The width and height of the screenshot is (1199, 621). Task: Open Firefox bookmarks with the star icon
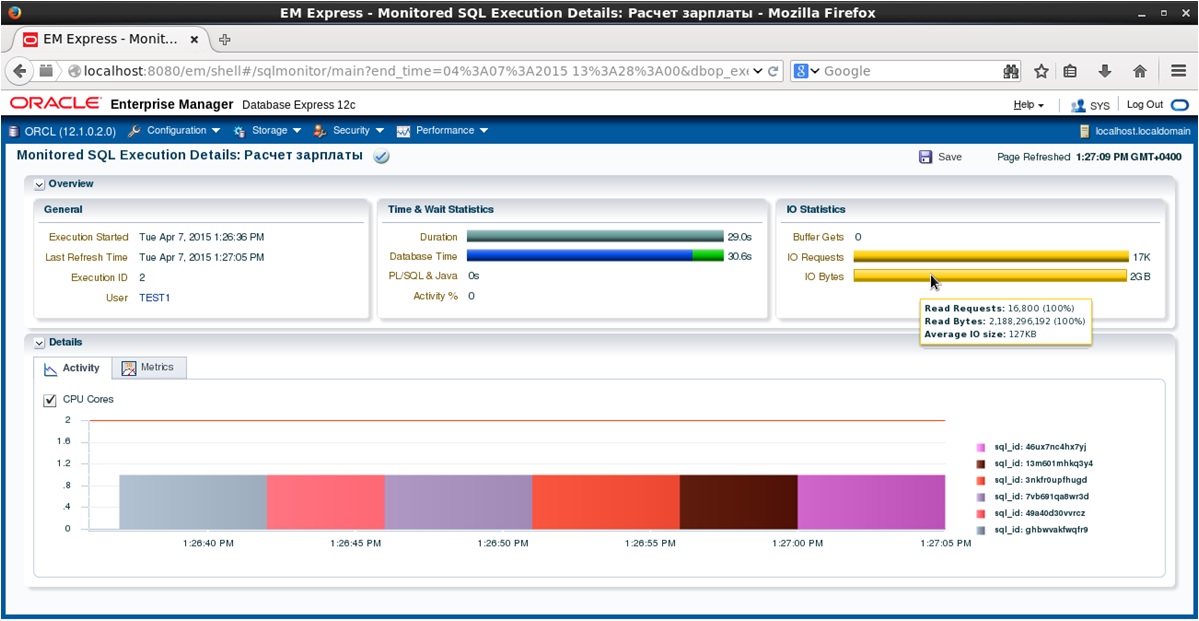(1039, 70)
